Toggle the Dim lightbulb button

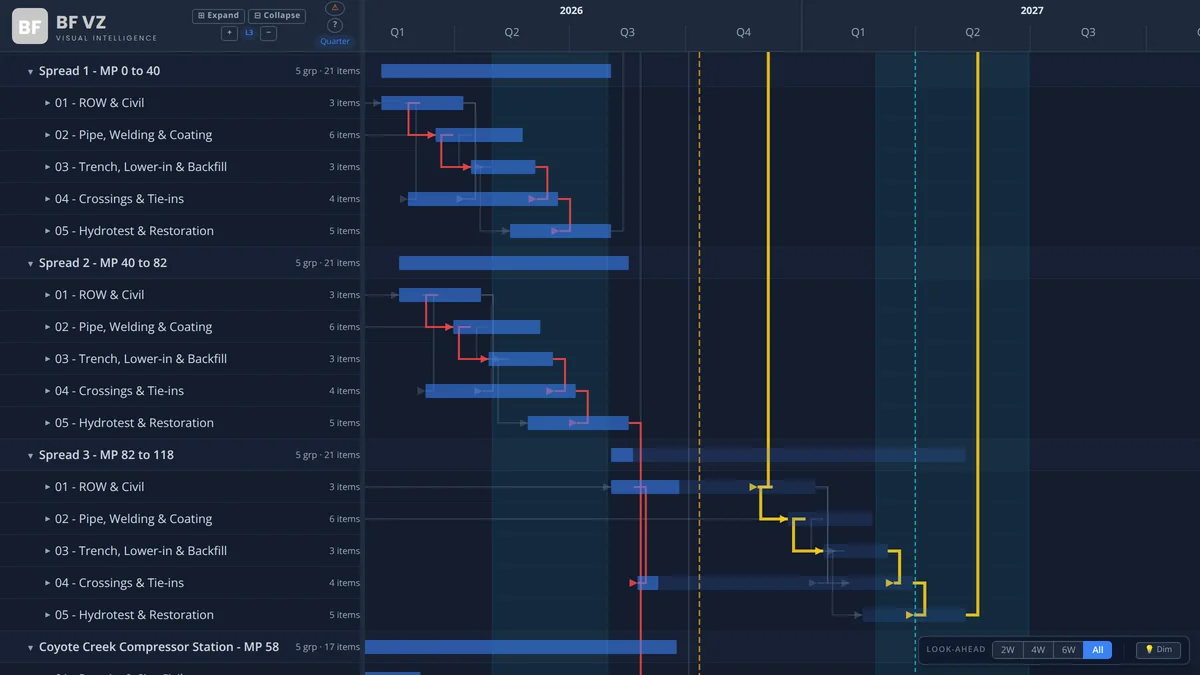[1158, 650]
